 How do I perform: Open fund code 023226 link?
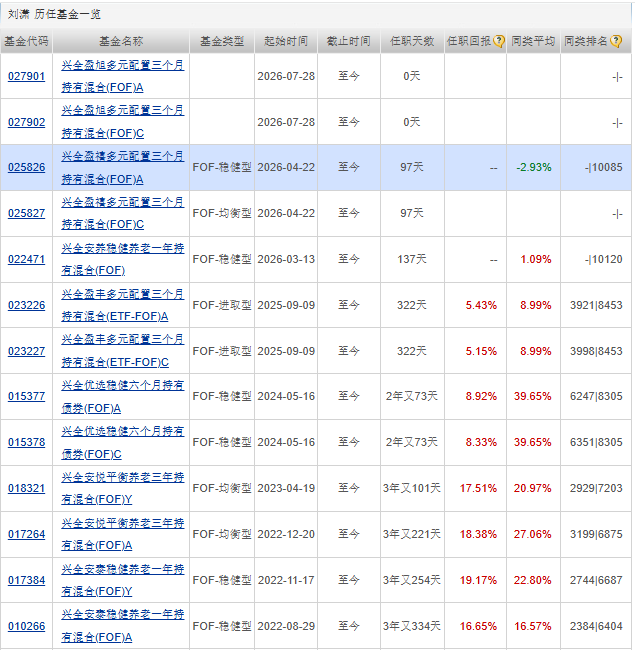point(27,305)
